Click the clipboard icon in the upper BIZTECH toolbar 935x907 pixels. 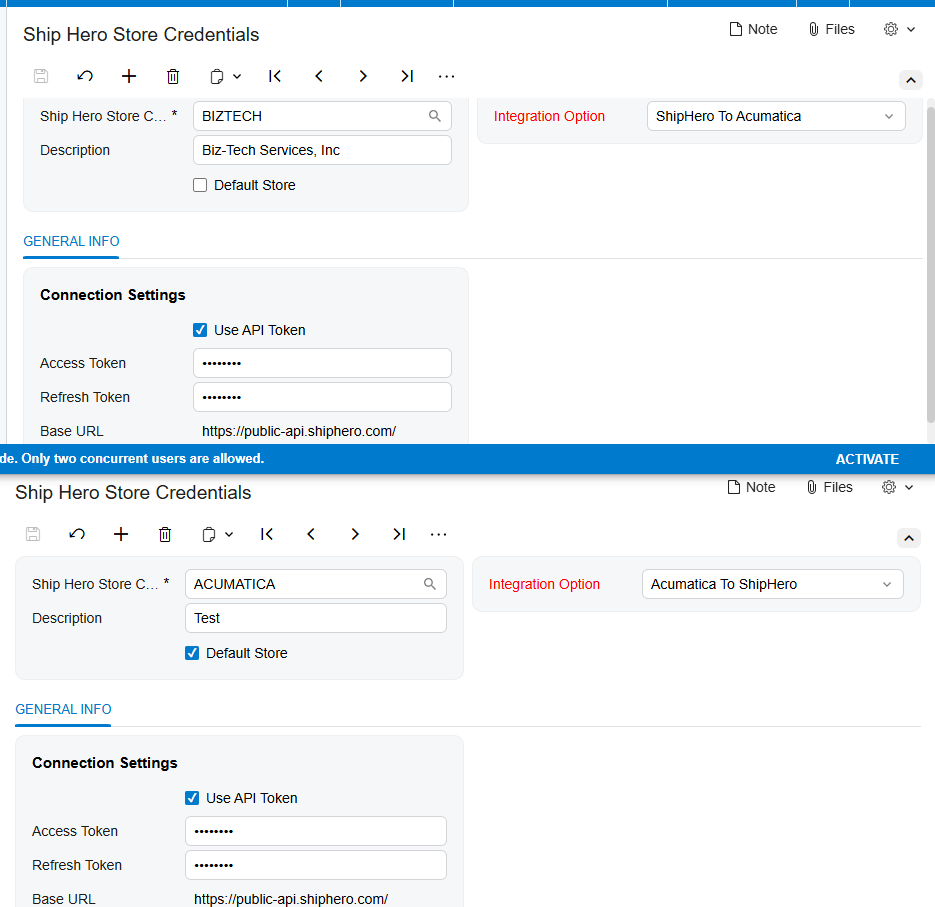coord(217,76)
